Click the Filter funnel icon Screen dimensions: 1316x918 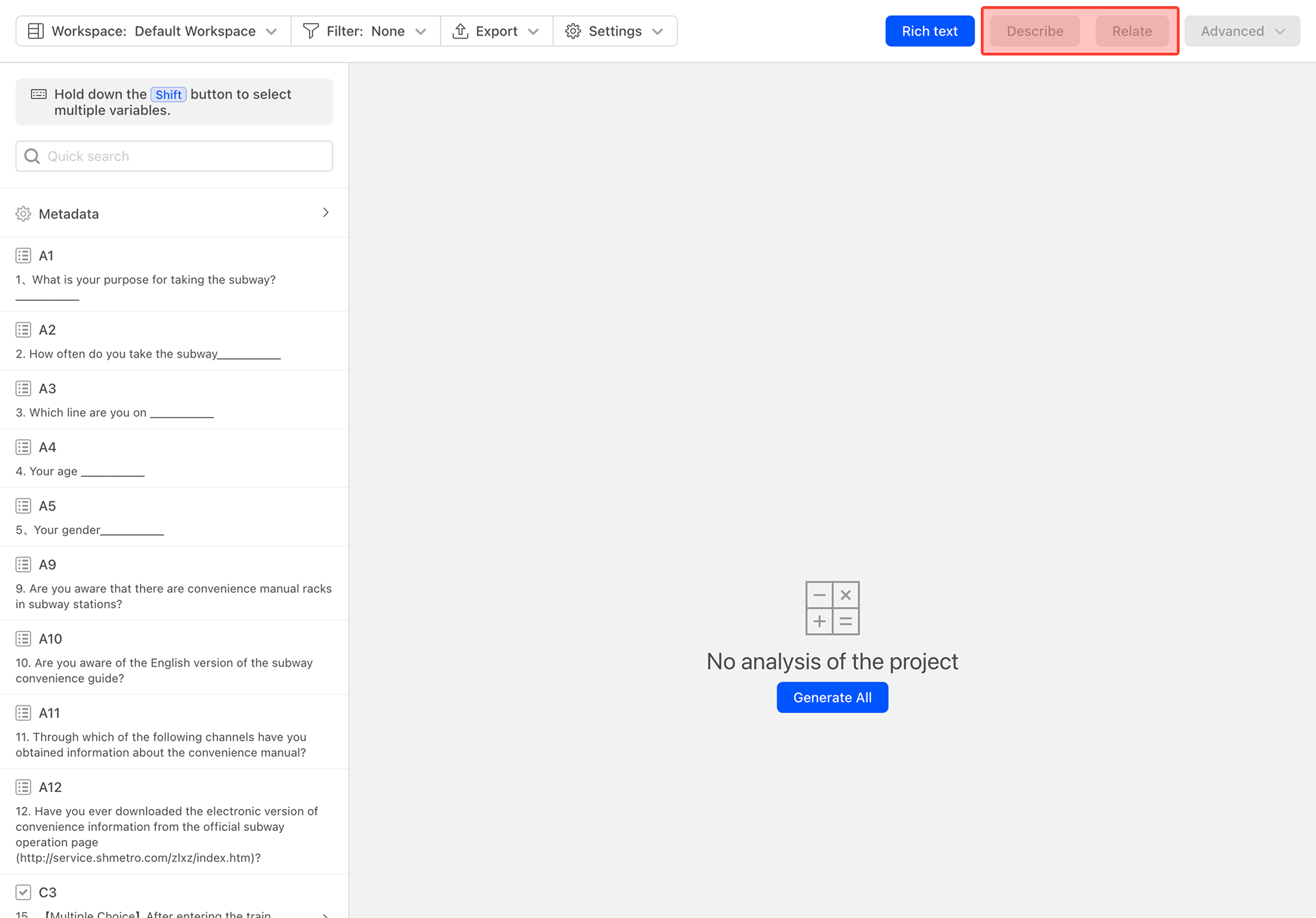[310, 31]
